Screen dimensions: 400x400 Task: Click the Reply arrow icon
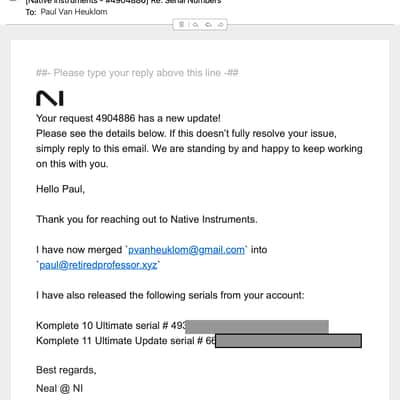[196, 25]
